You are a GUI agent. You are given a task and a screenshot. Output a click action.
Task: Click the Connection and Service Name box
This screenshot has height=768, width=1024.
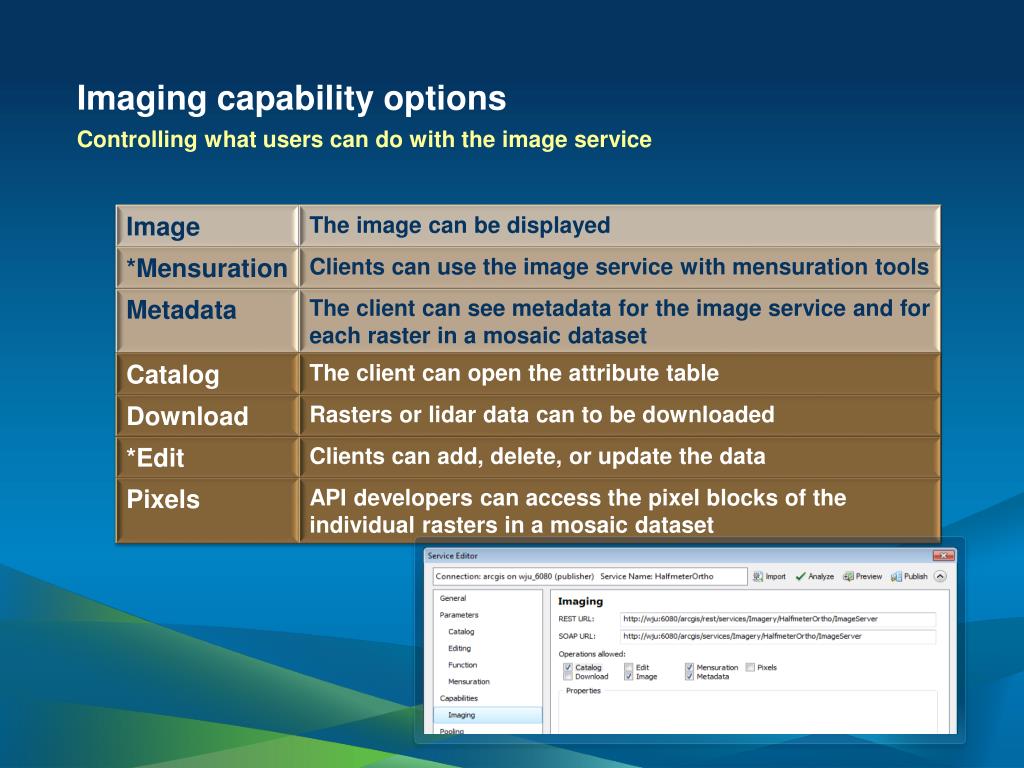(x=590, y=576)
